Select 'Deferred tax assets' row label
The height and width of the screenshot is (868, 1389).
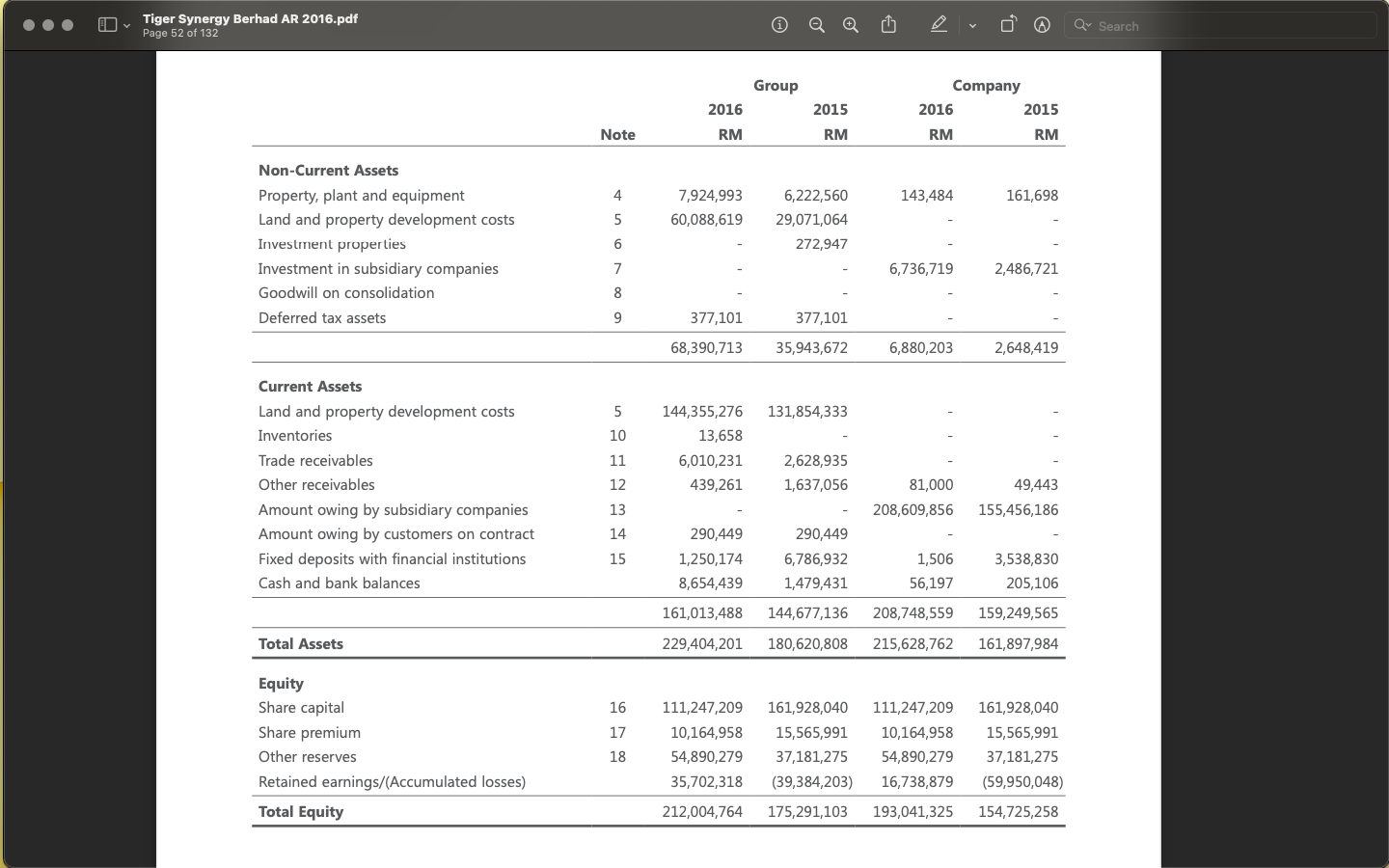pos(322,318)
